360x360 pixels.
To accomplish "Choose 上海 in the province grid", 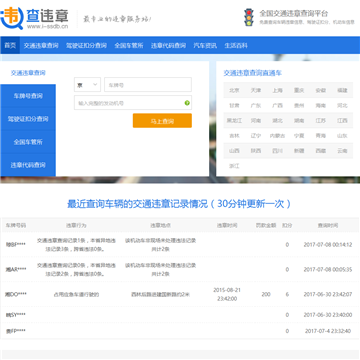I will click(277, 90).
